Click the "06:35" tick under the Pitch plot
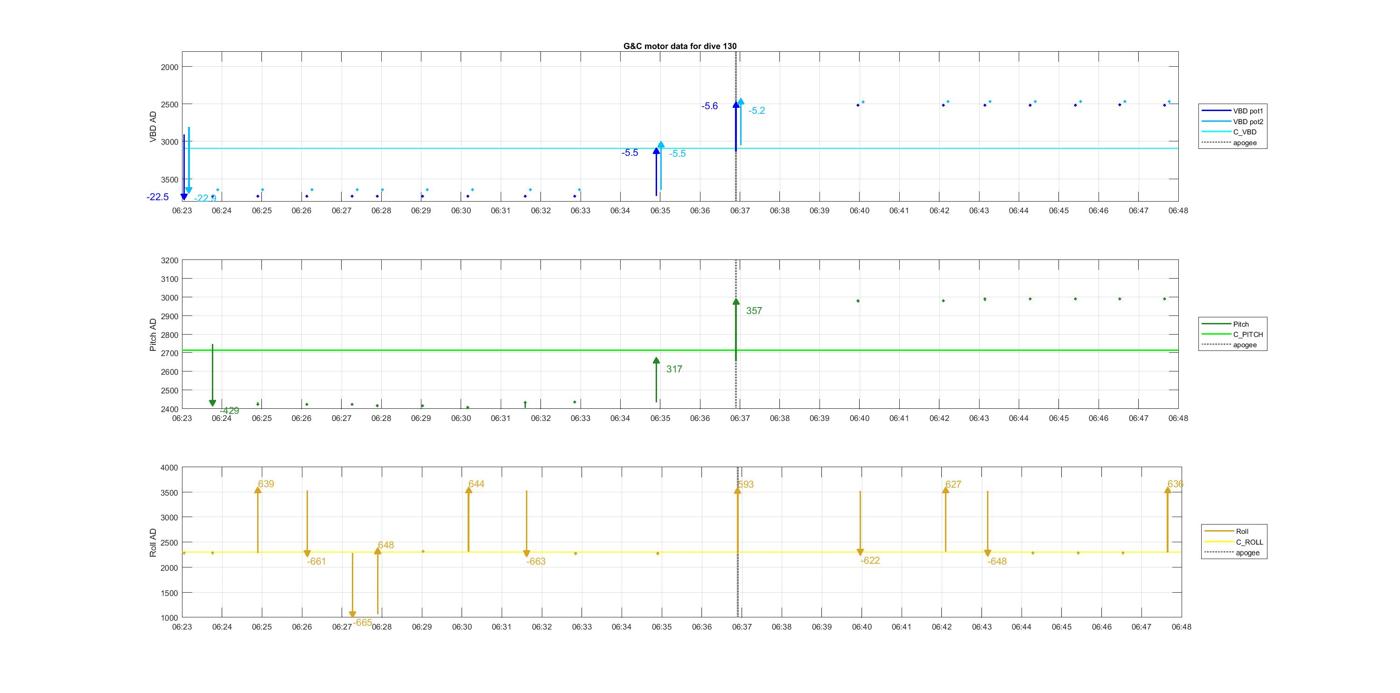Image resolution: width=1400 pixels, height=693 pixels. 660,418
